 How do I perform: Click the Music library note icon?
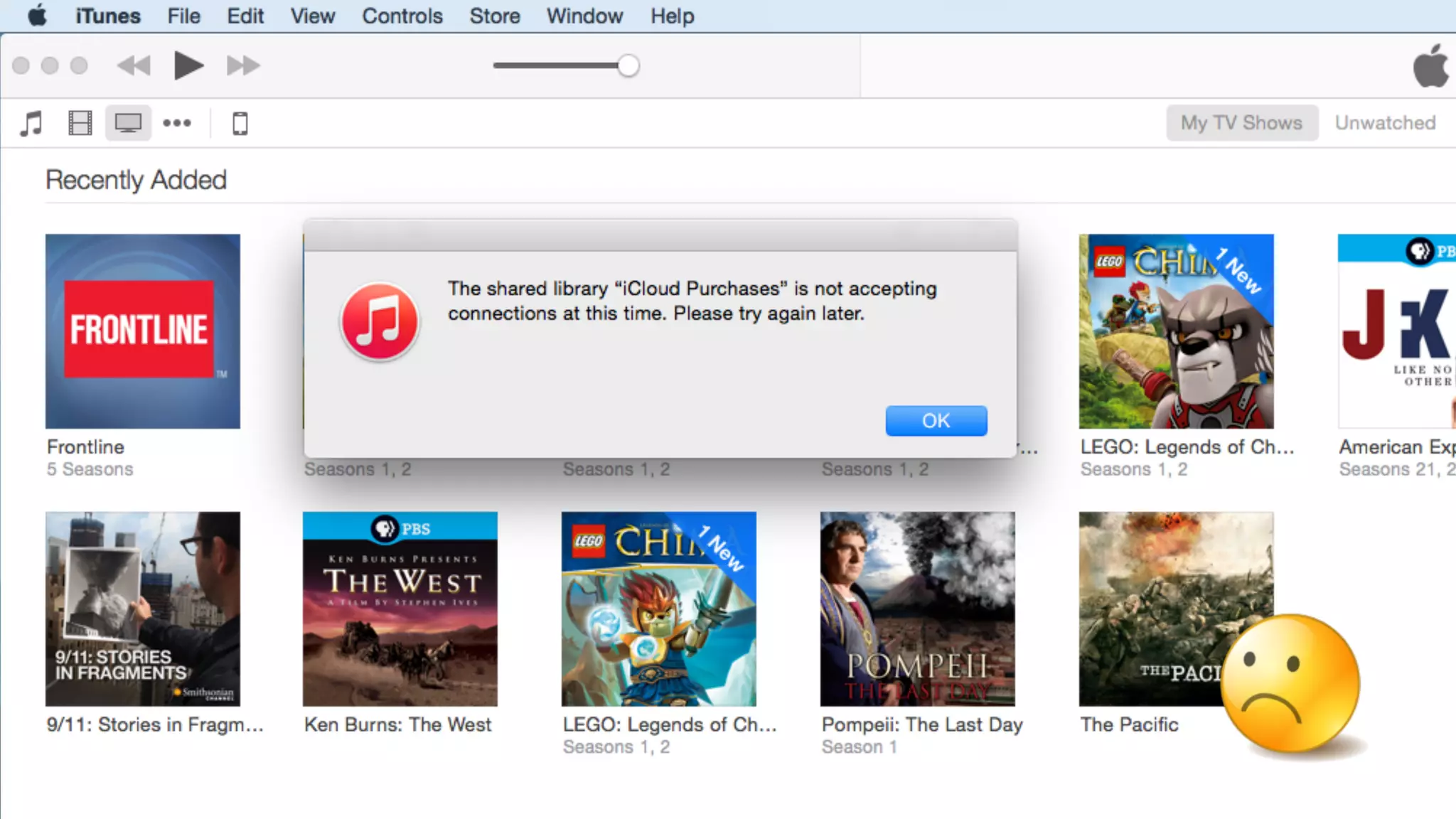click(31, 124)
